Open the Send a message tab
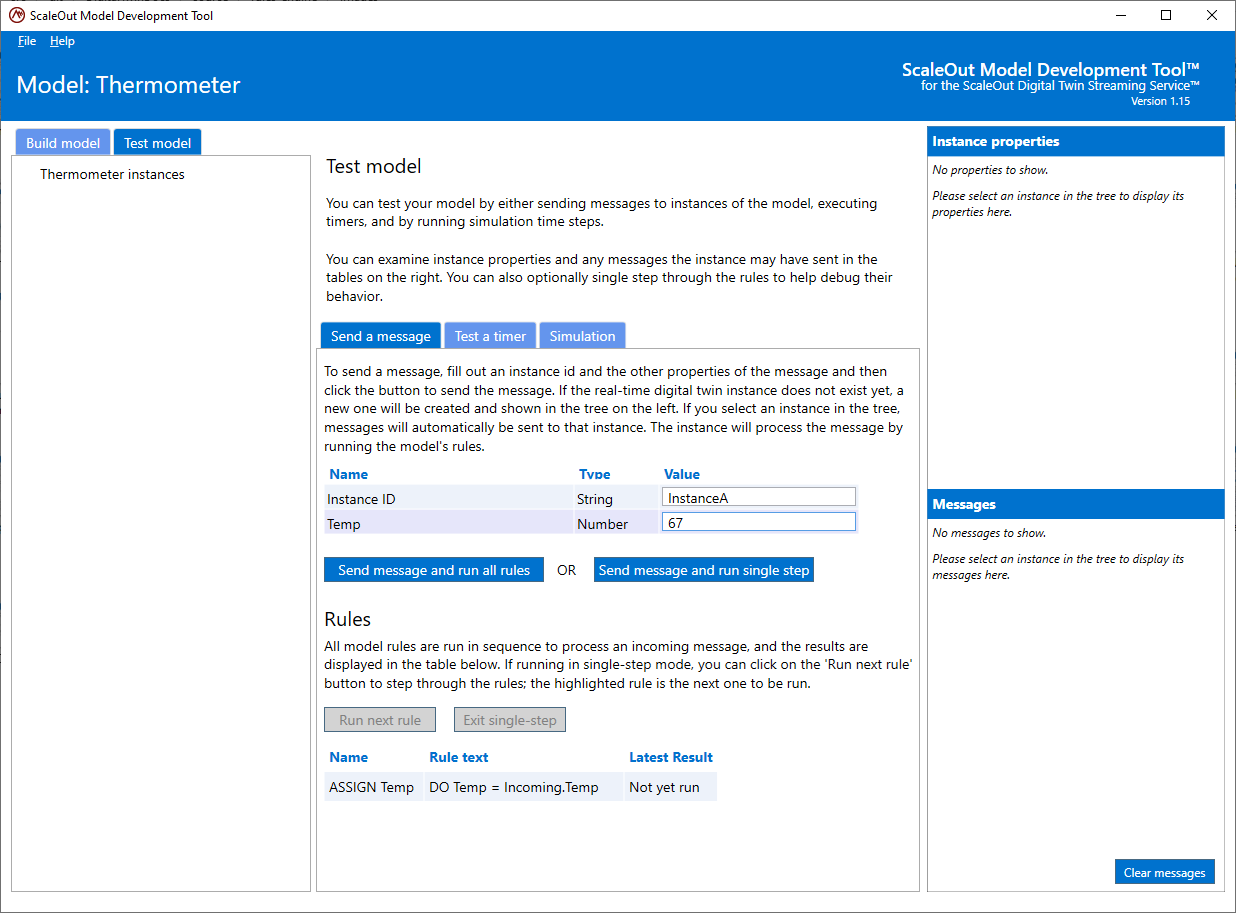1236x913 pixels. 380,336
